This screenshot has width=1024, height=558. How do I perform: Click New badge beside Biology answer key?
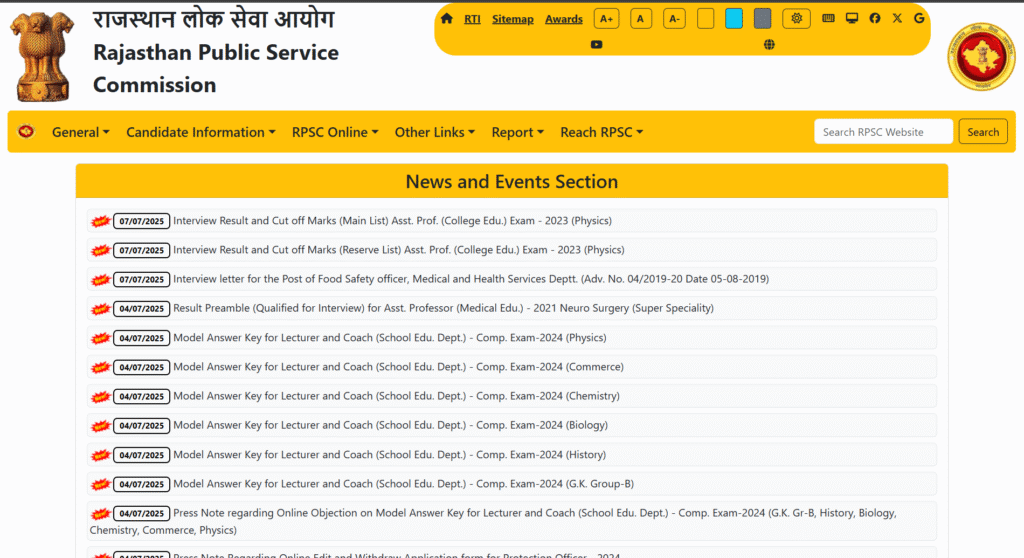(x=101, y=426)
